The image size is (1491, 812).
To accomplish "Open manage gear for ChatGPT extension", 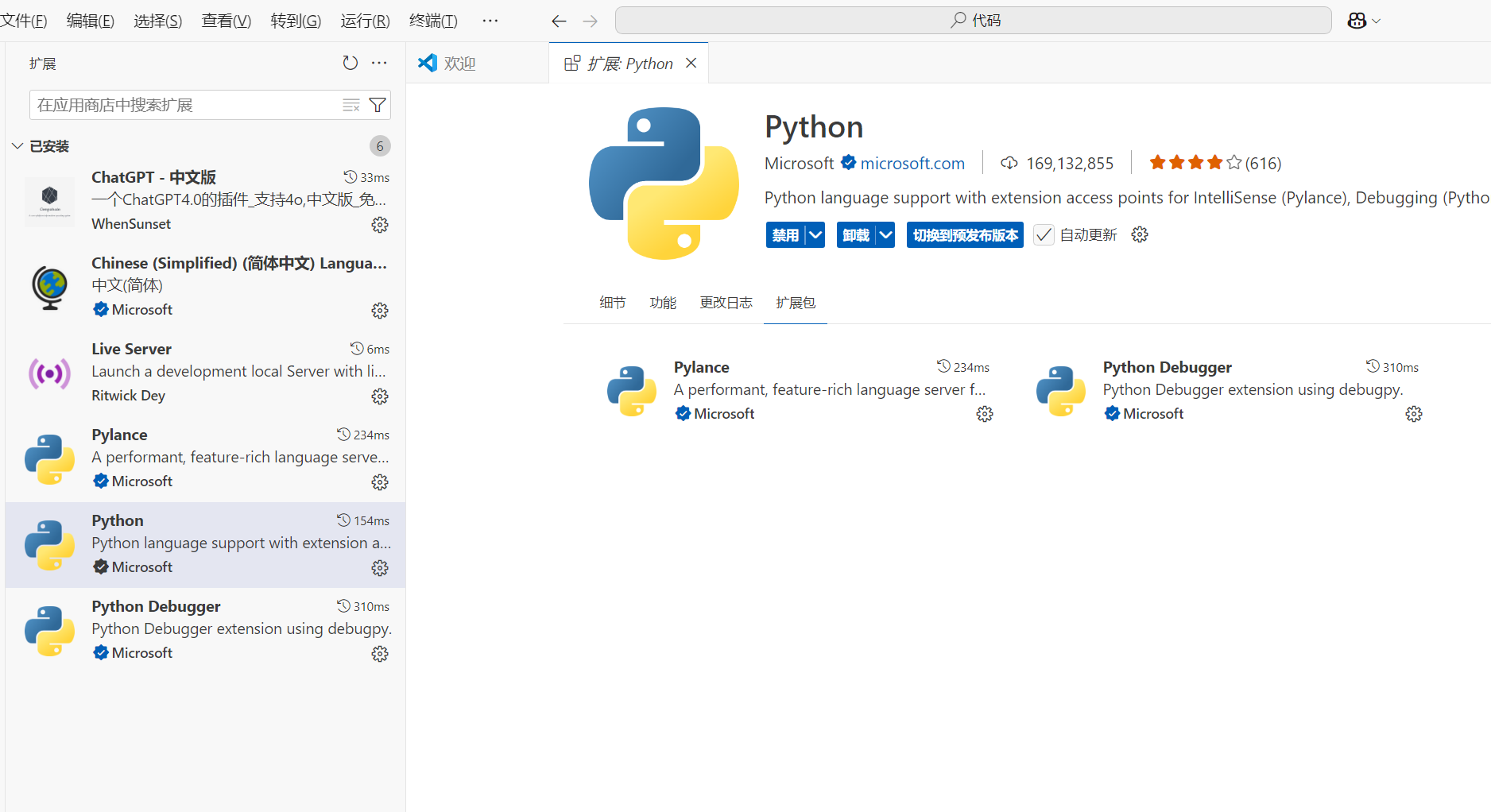I will click(x=380, y=225).
